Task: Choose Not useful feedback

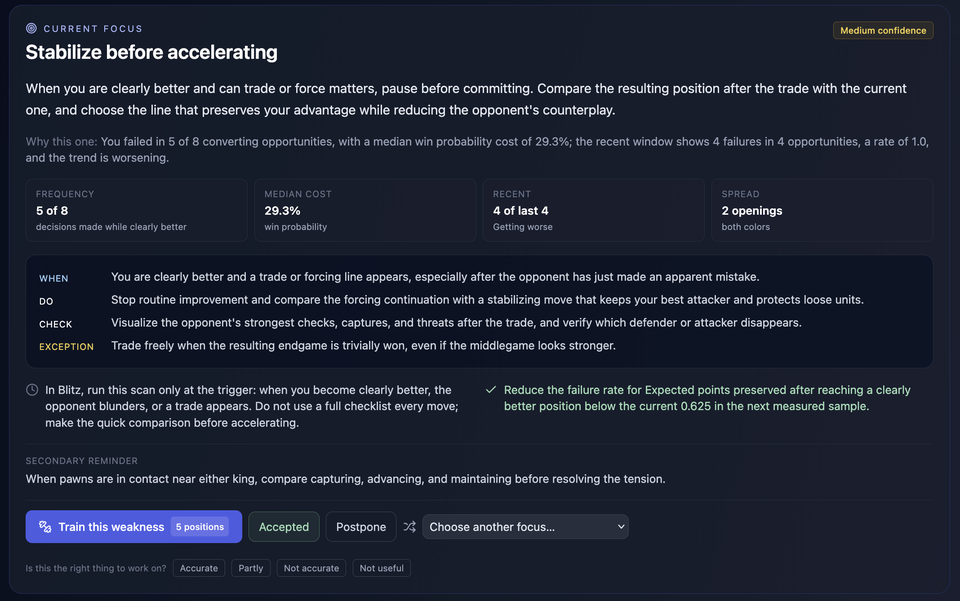Action: click(381, 568)
